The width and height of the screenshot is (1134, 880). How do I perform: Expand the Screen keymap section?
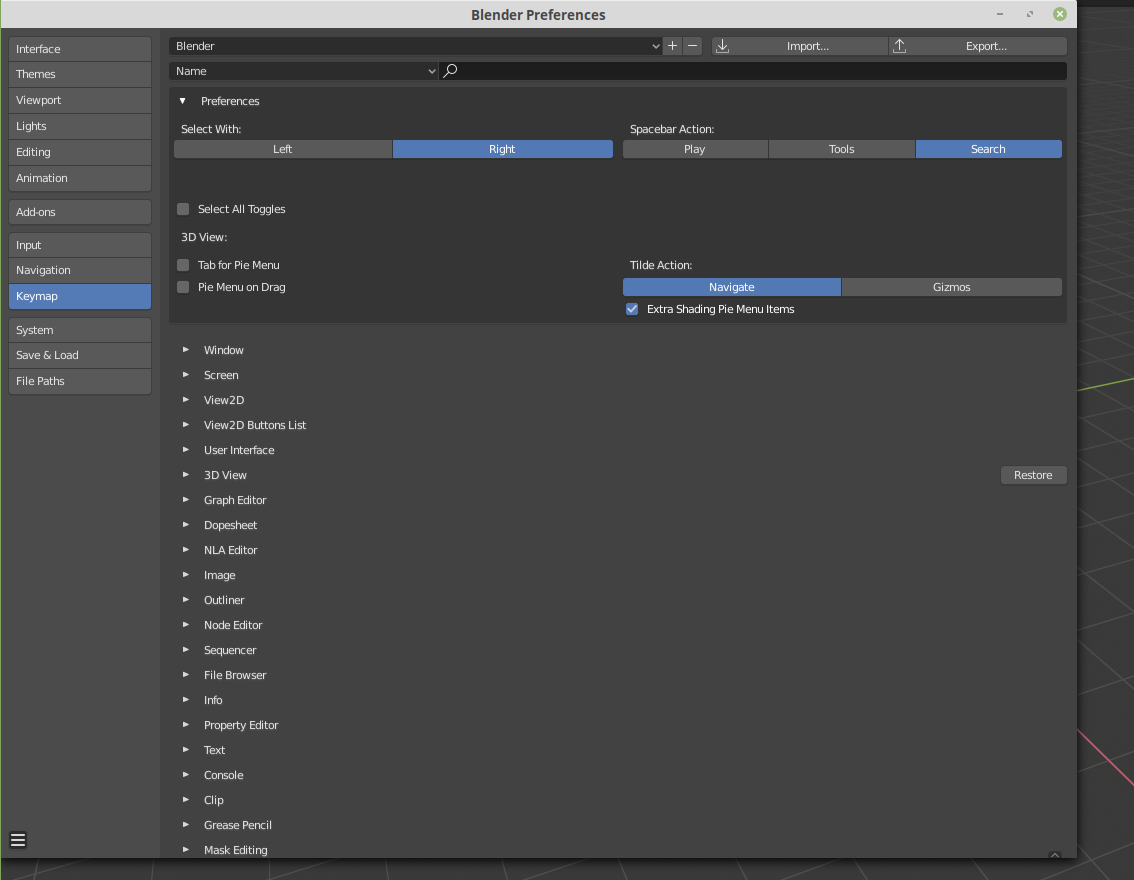coord(186,375)
